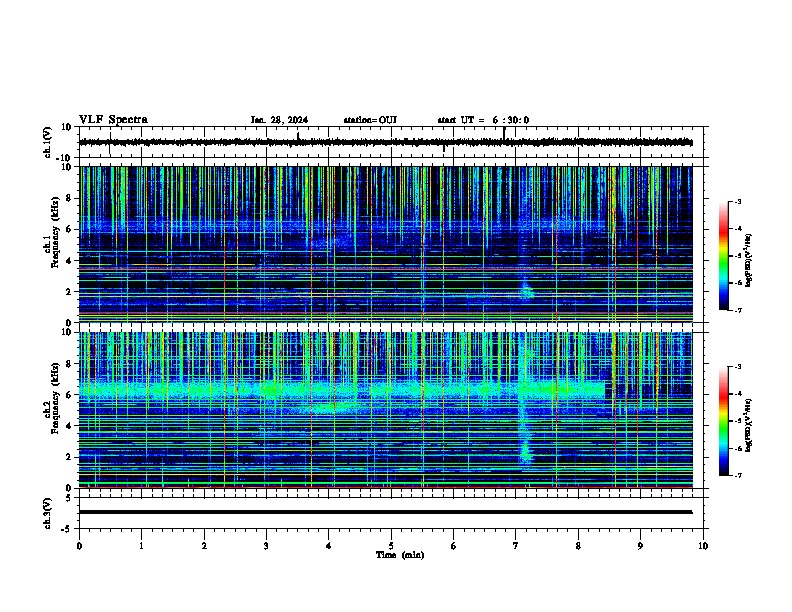Click the ch.2 spectrogram color scale bar
The width and height of the screenshot is (792, 612).
tap(723, 421)
